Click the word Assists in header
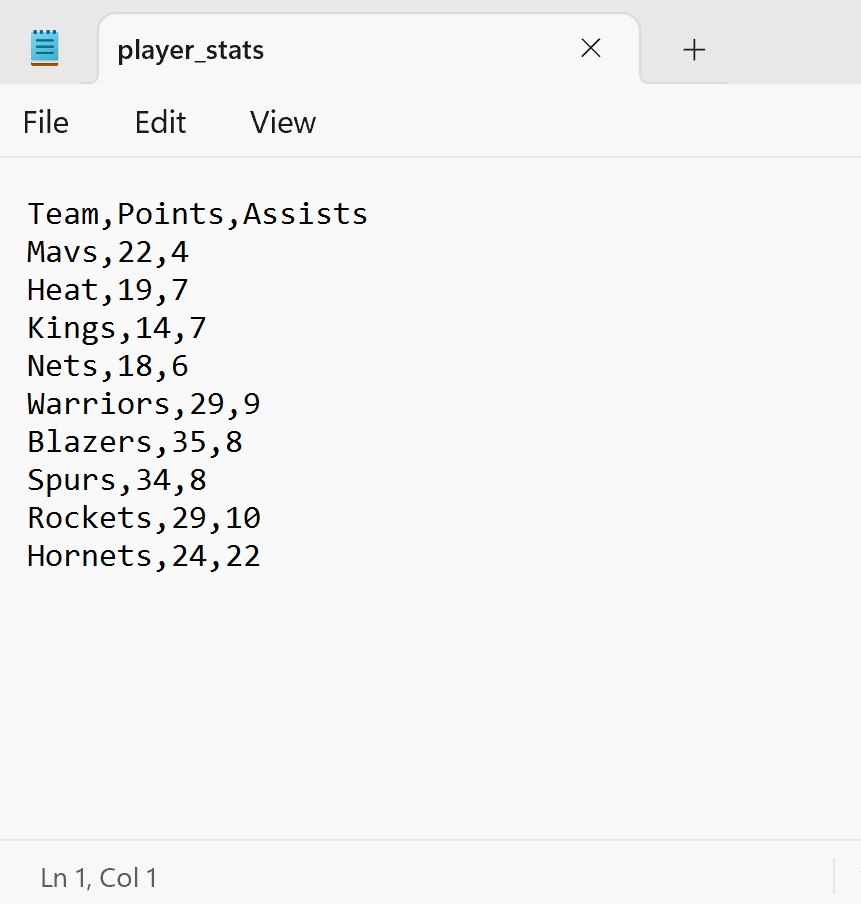861x904 pixels. 305,214
